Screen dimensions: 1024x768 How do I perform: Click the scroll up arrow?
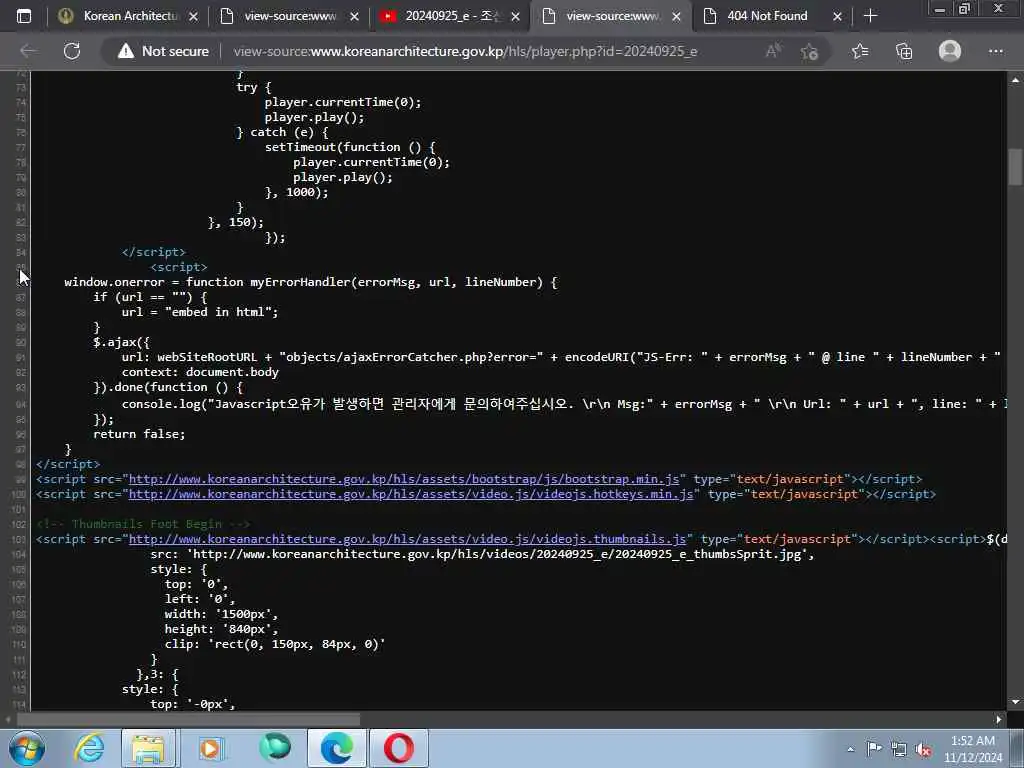click(x=1015, y=80)
